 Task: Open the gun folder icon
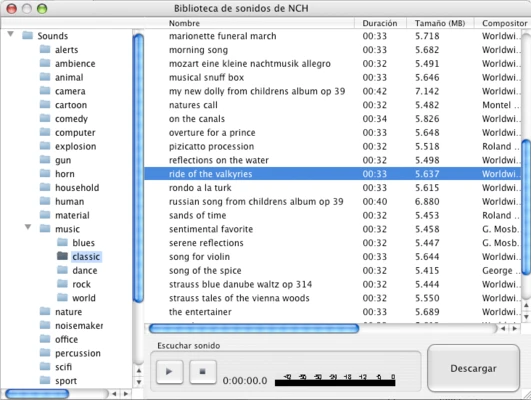coord(45,160)
